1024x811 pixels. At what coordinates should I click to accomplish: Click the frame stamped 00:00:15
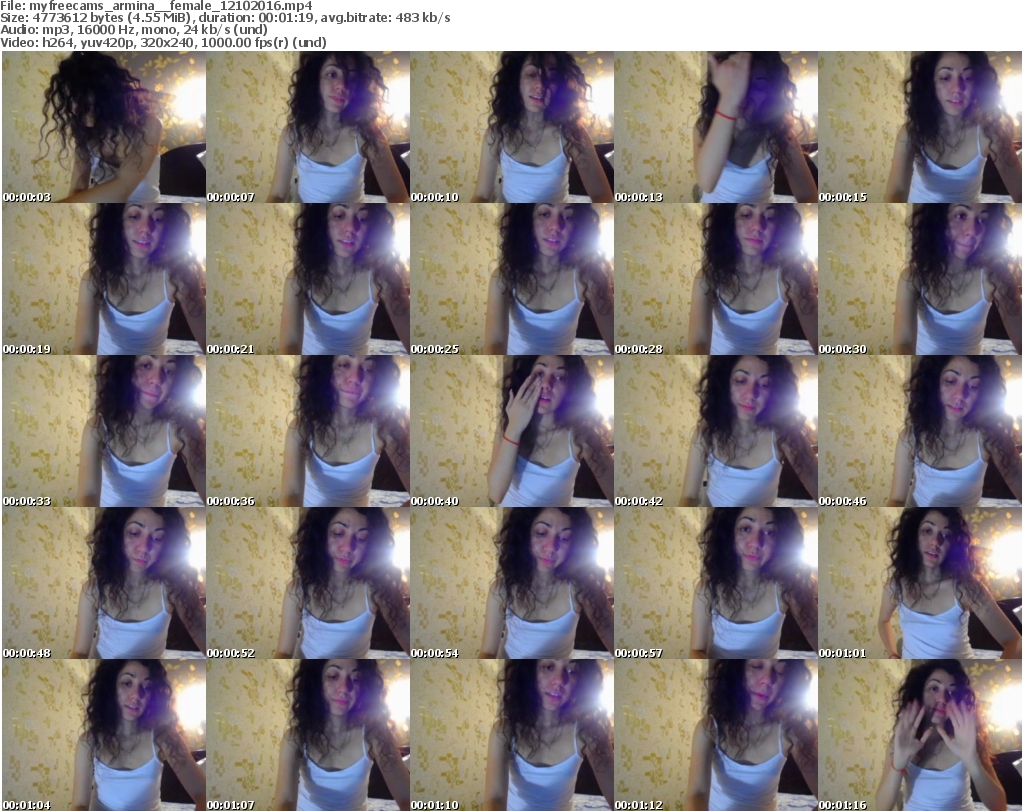[920, 127]
